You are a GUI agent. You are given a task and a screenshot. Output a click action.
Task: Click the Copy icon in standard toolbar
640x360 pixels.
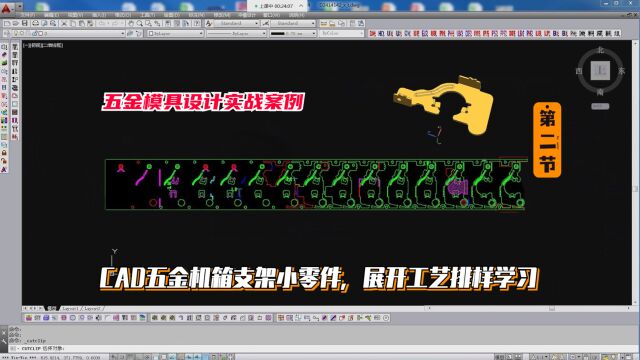point(73,24)
